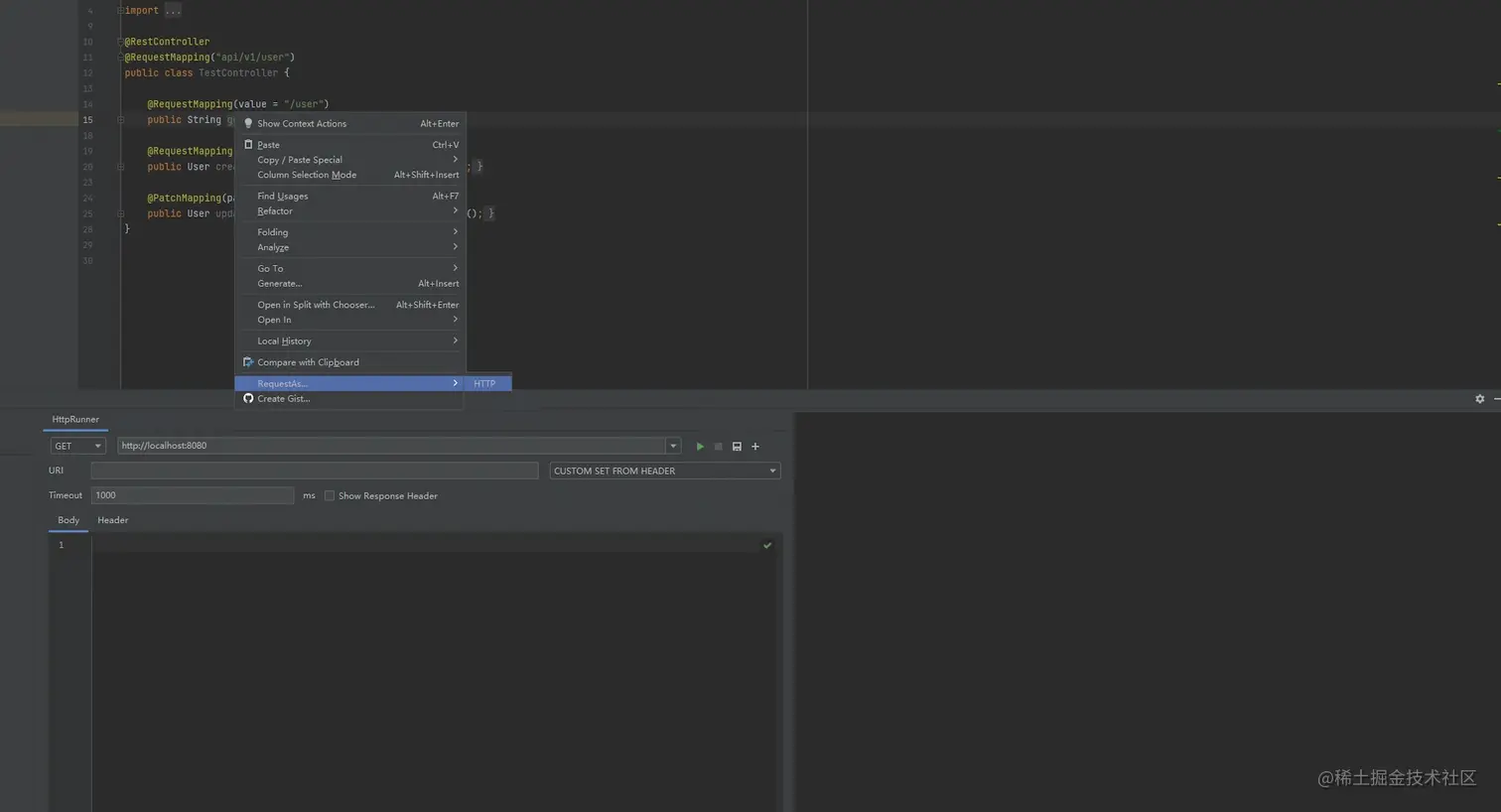Click the RequestAs... menu item
Screen dimensions: 1501x812
click(349, 383)
